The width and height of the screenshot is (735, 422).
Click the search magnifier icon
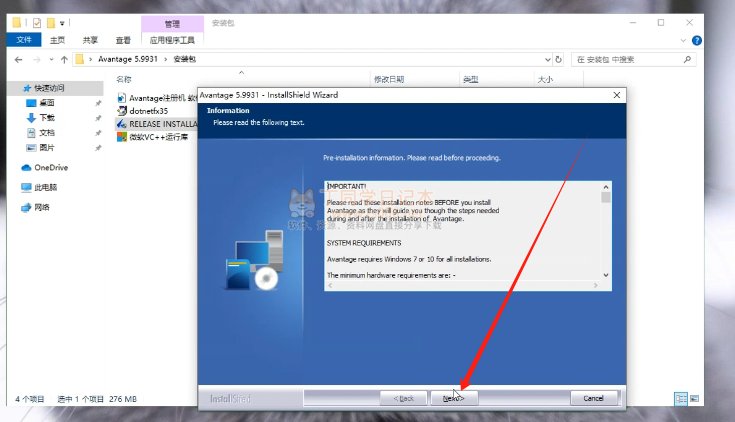pyautogui.click(x=687, y=60)
